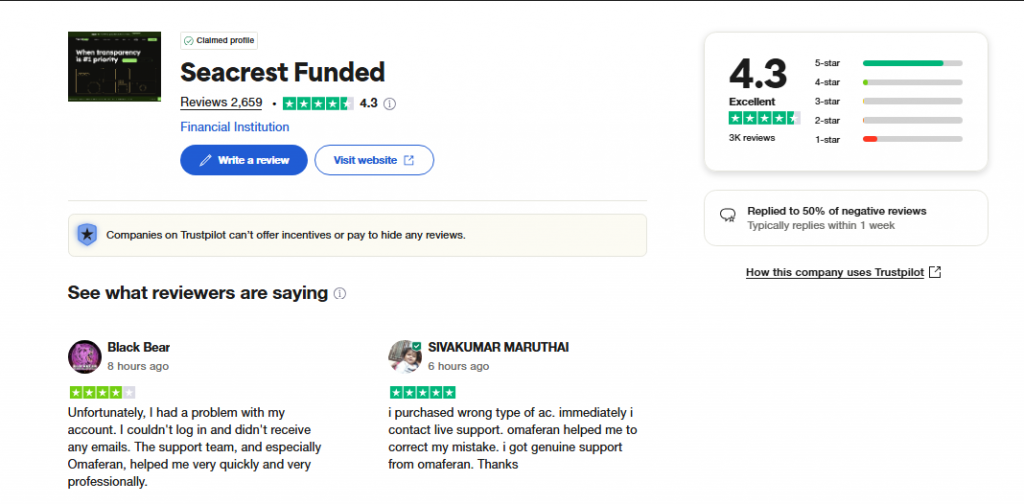Open How this company uses Trustpilot link
1024x504 pixels.
[835, 272]
